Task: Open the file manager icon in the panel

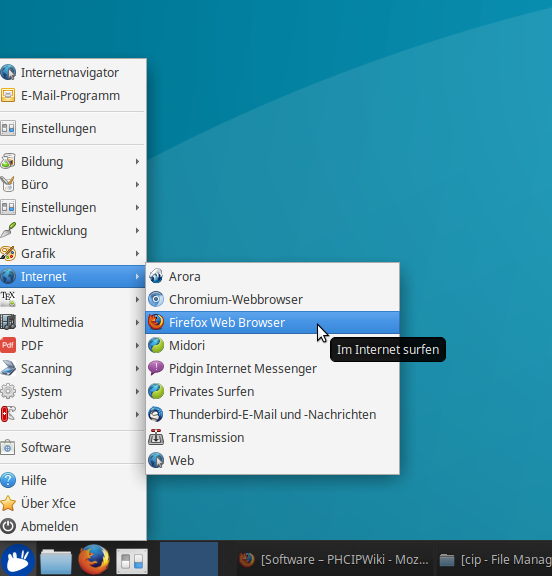Action: coord(55,561)
